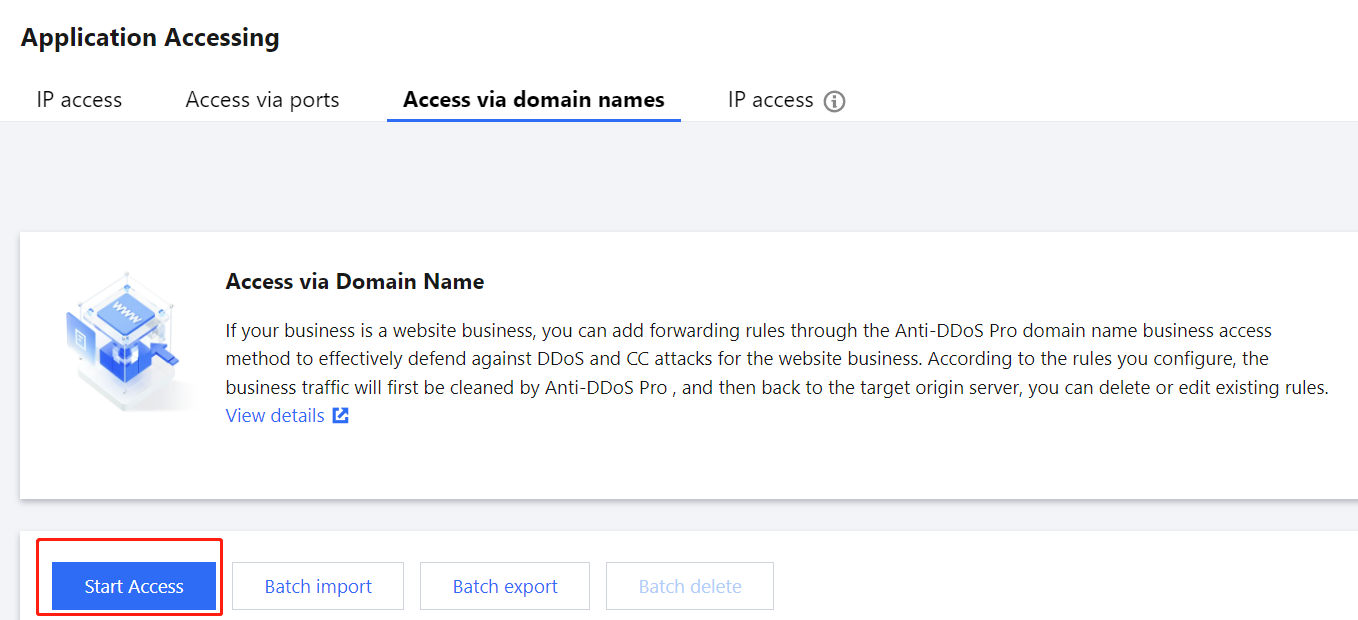Open the View details link
1358x620 pixels.
[275, 416]
